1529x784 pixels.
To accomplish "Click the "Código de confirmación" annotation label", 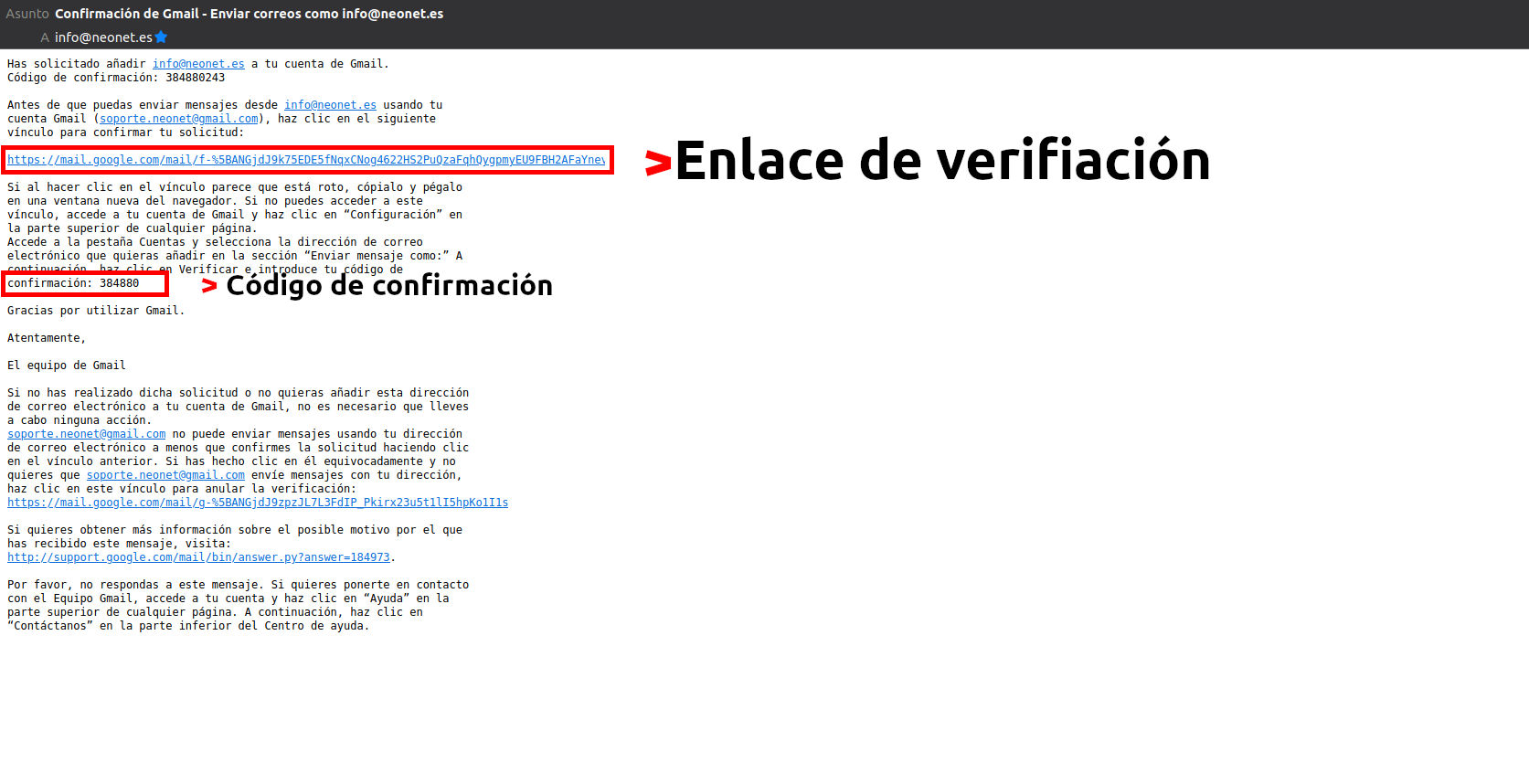I will pyautogui.click(x=389, y=285).
